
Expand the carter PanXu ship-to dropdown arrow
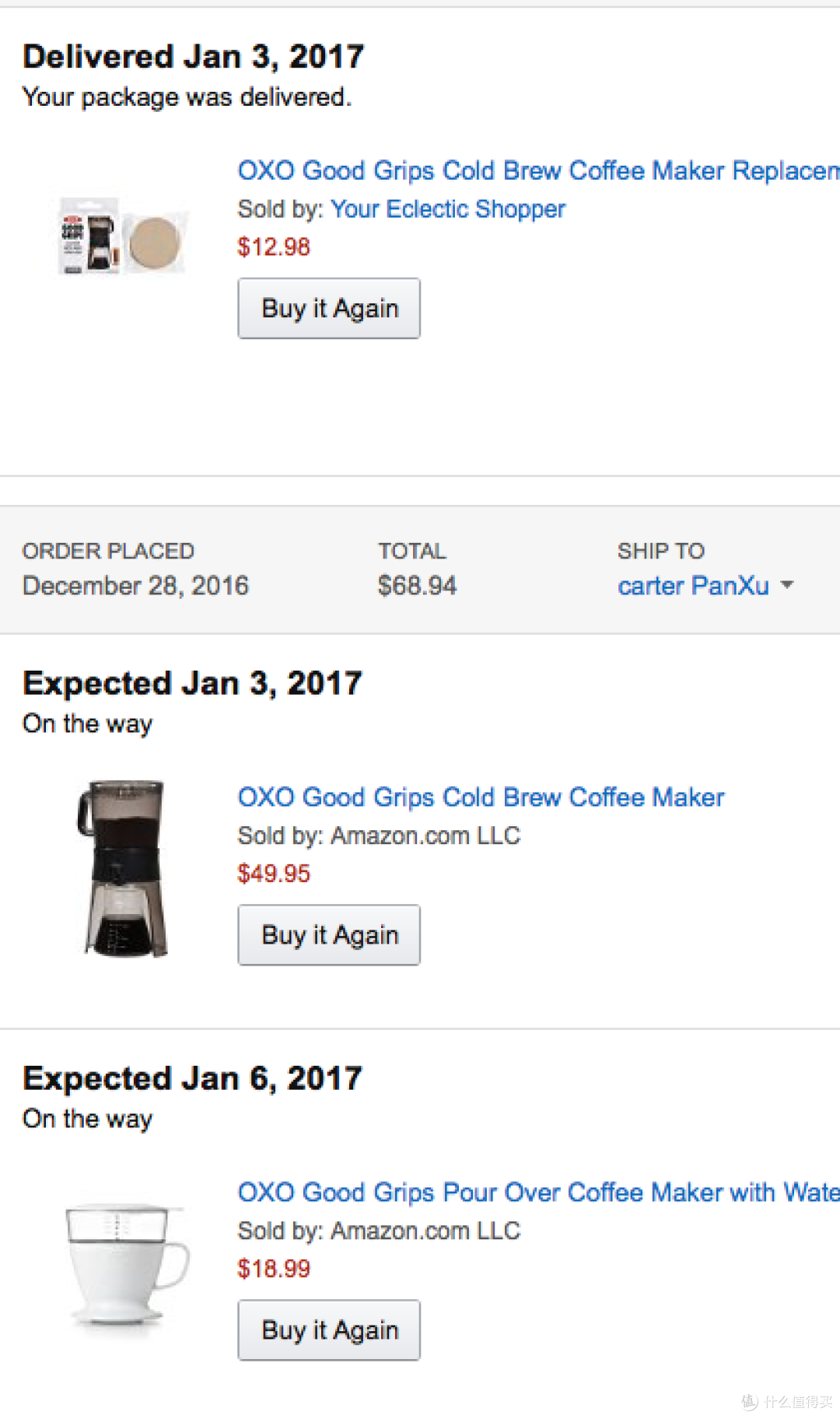(787, 584)
